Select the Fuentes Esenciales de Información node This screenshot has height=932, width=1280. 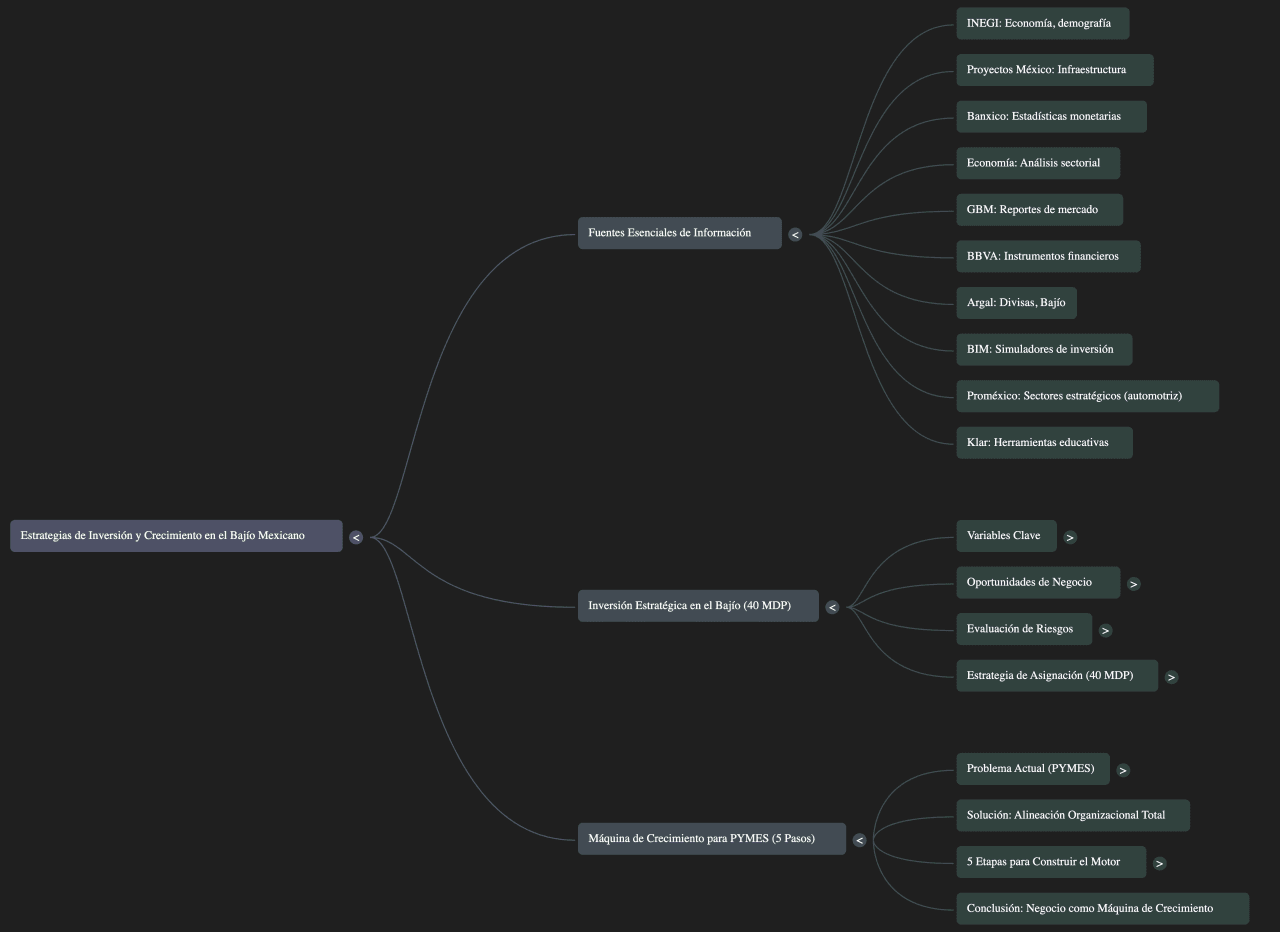point(680,233)
